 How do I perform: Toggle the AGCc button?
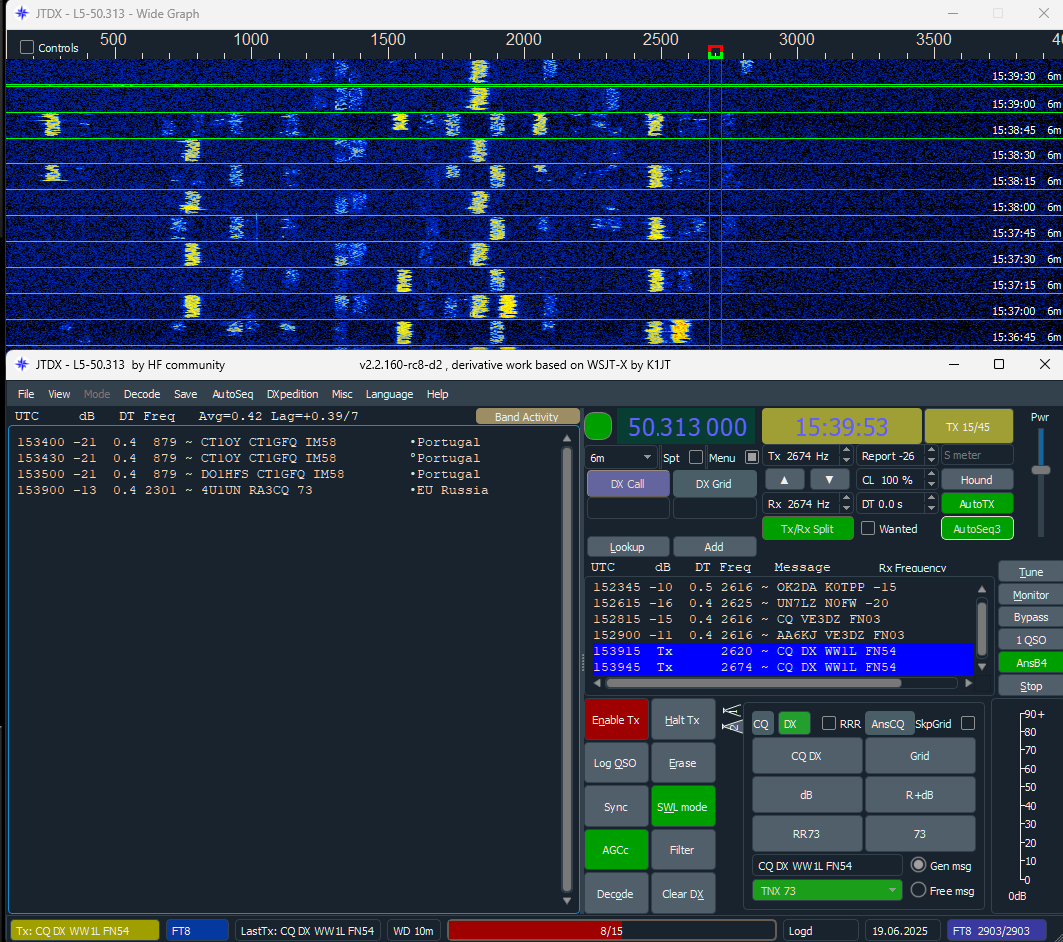616,850
